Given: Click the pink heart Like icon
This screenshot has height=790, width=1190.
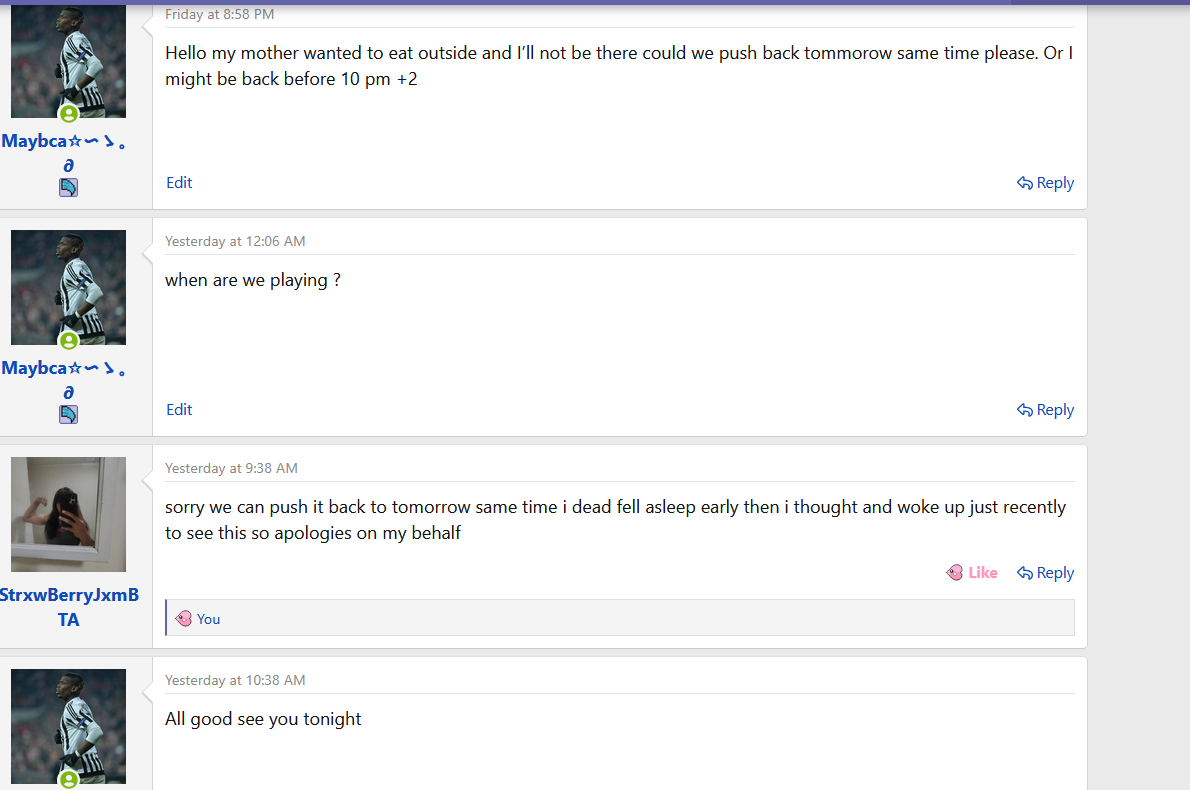Looking at the screenshot, I should (955, 573).
